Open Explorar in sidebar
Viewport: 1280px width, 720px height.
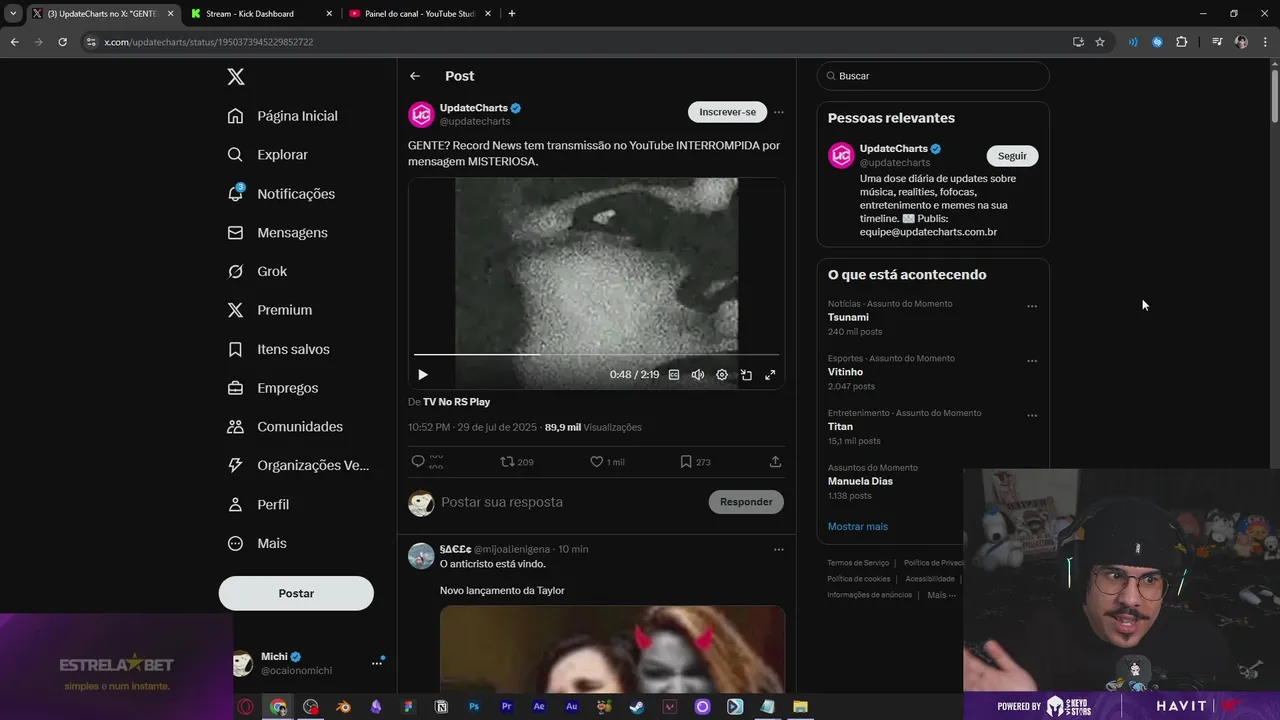[268, 155]
